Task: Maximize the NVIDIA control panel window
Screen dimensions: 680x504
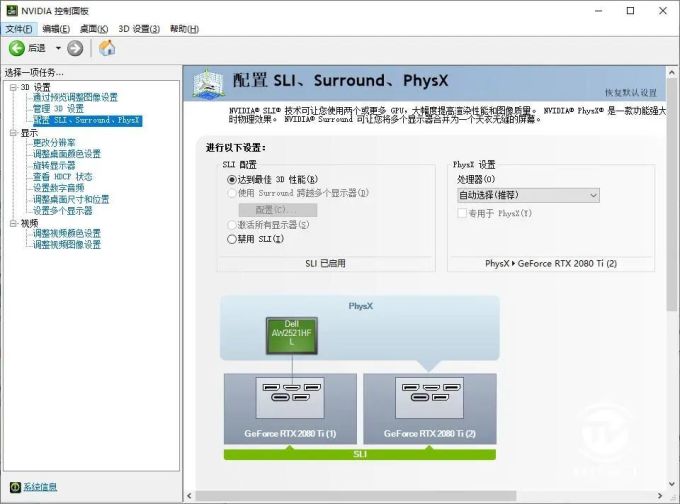Action: click(631, 11)
